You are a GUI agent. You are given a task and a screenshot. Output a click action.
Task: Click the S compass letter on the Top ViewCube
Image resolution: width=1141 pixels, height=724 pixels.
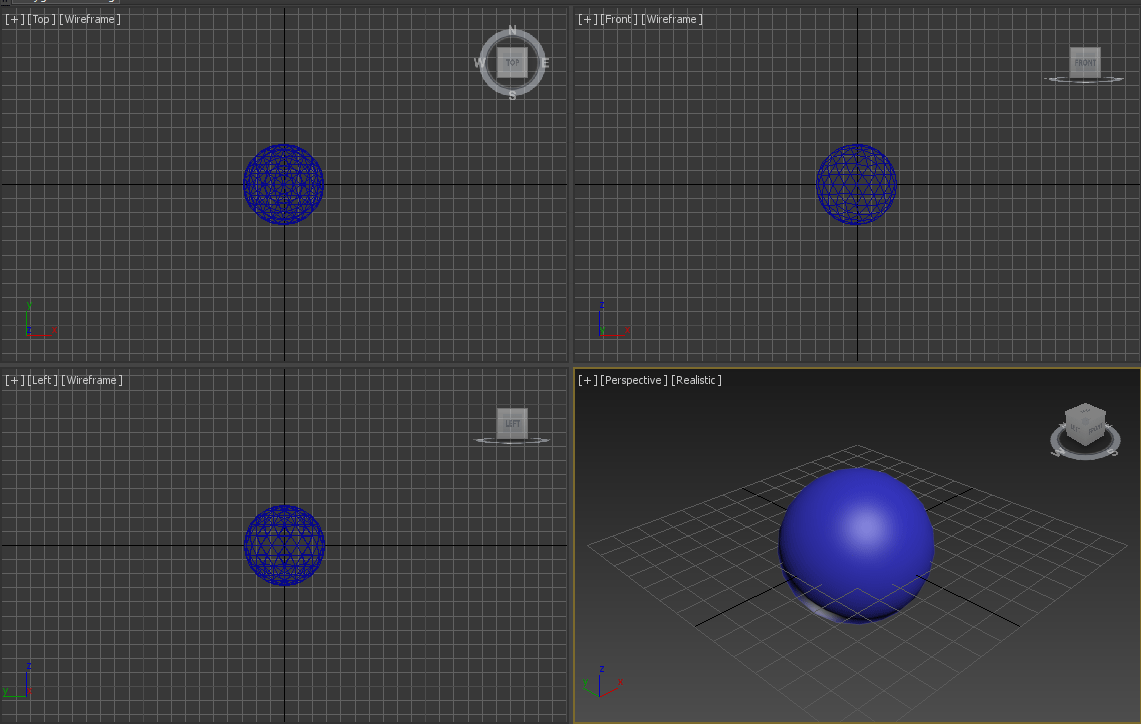coord(512,95)
